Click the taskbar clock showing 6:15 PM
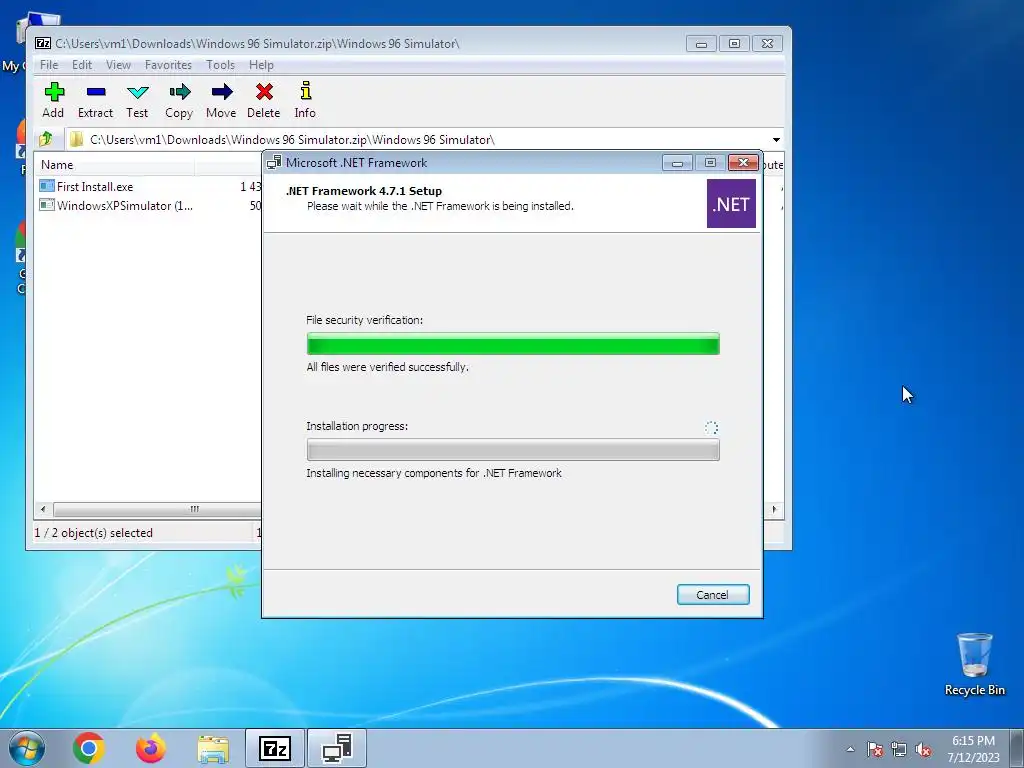Viewport: 1024px width, 768px height. tap(973, 748)
